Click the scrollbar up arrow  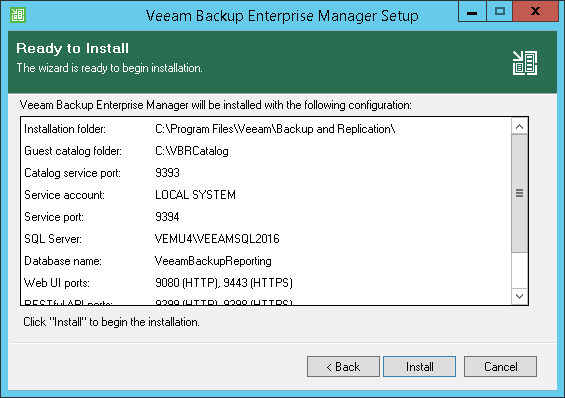coord(519,126)
